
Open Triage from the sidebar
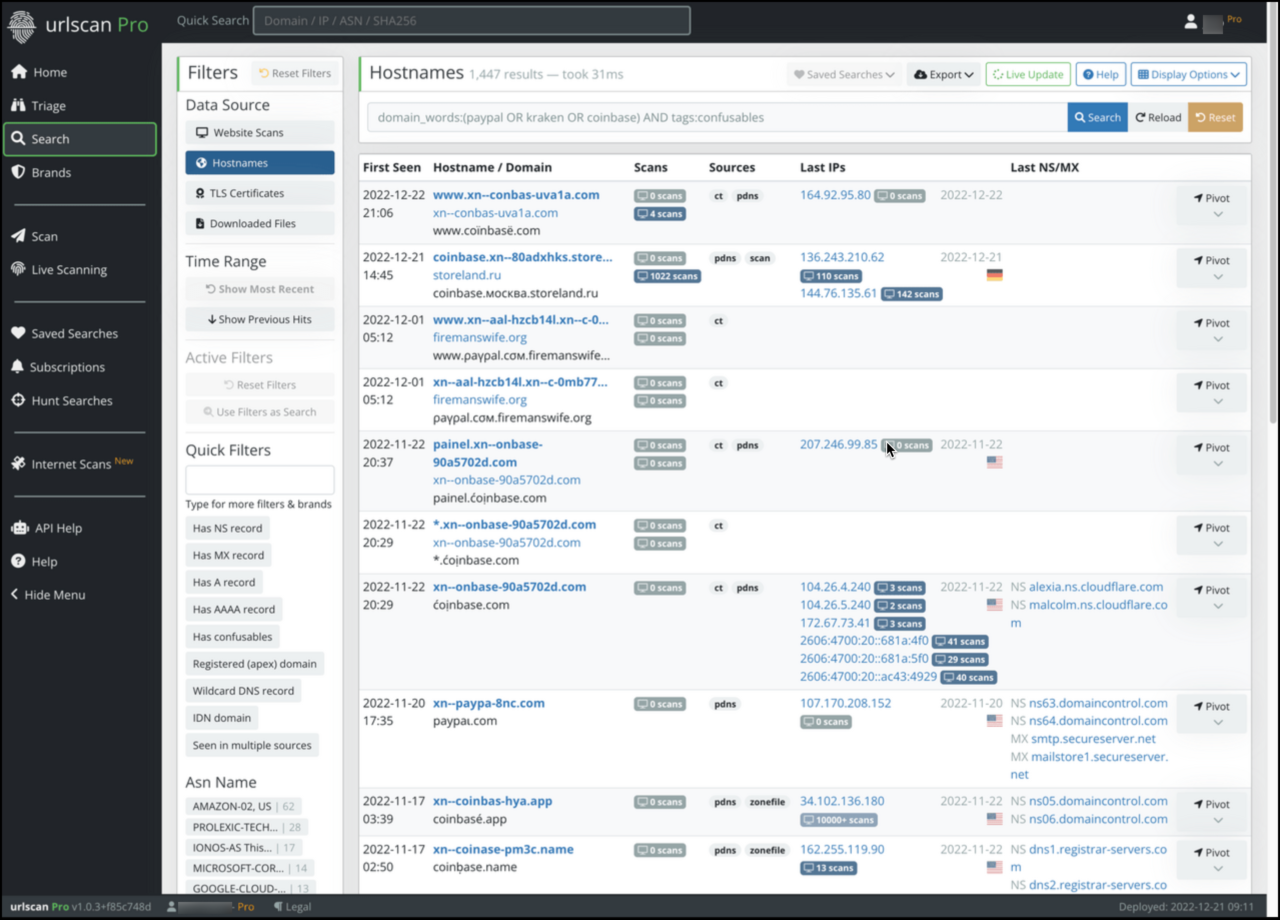(48, 106)
